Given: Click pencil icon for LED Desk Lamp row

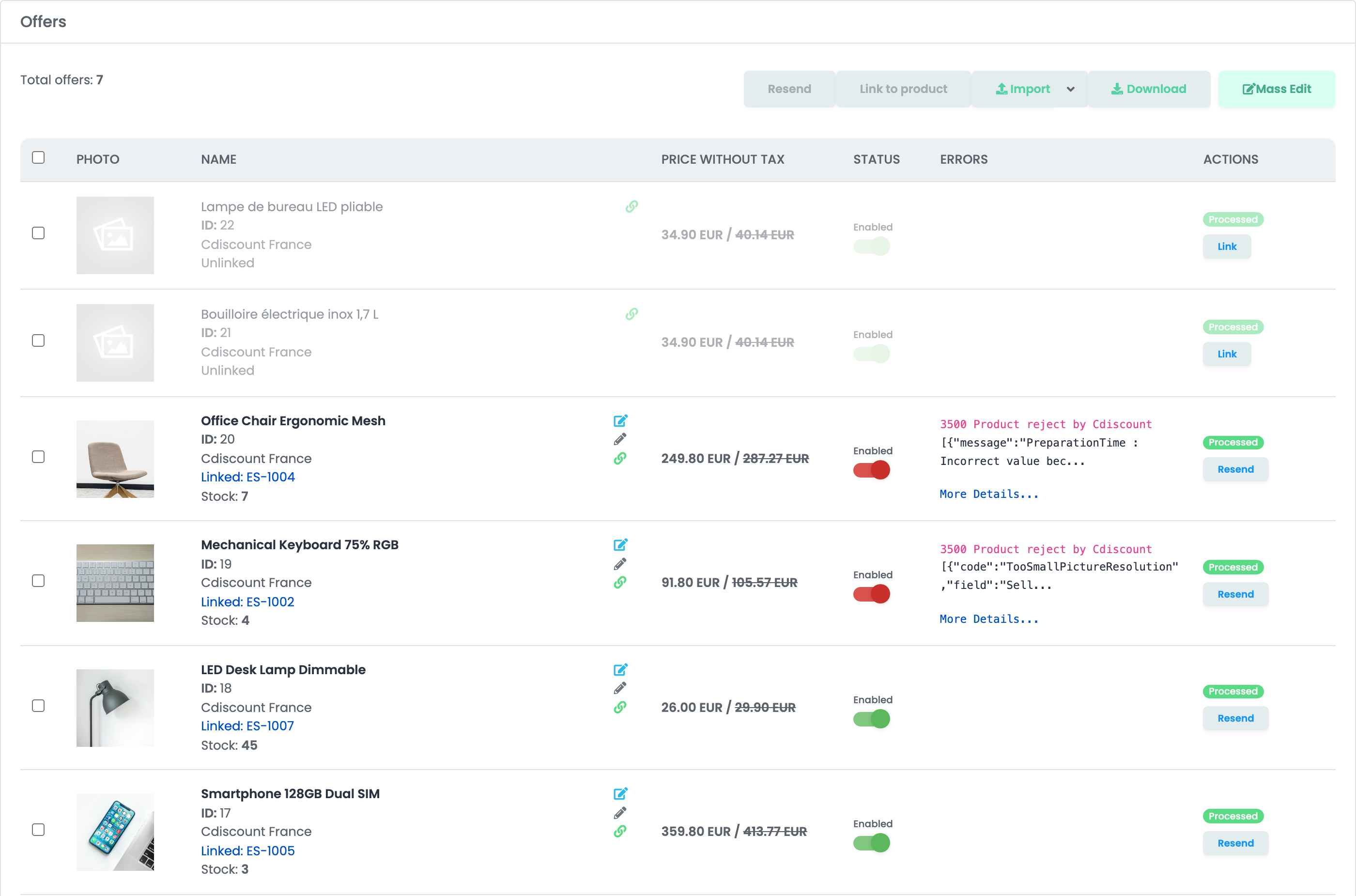Looking at the screenshot, I should [620, 688].
